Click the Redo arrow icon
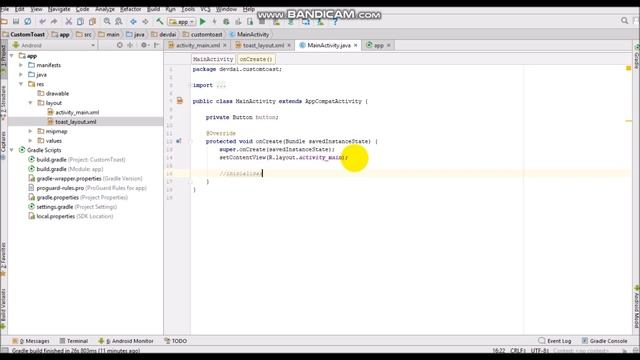 (54, 21)
